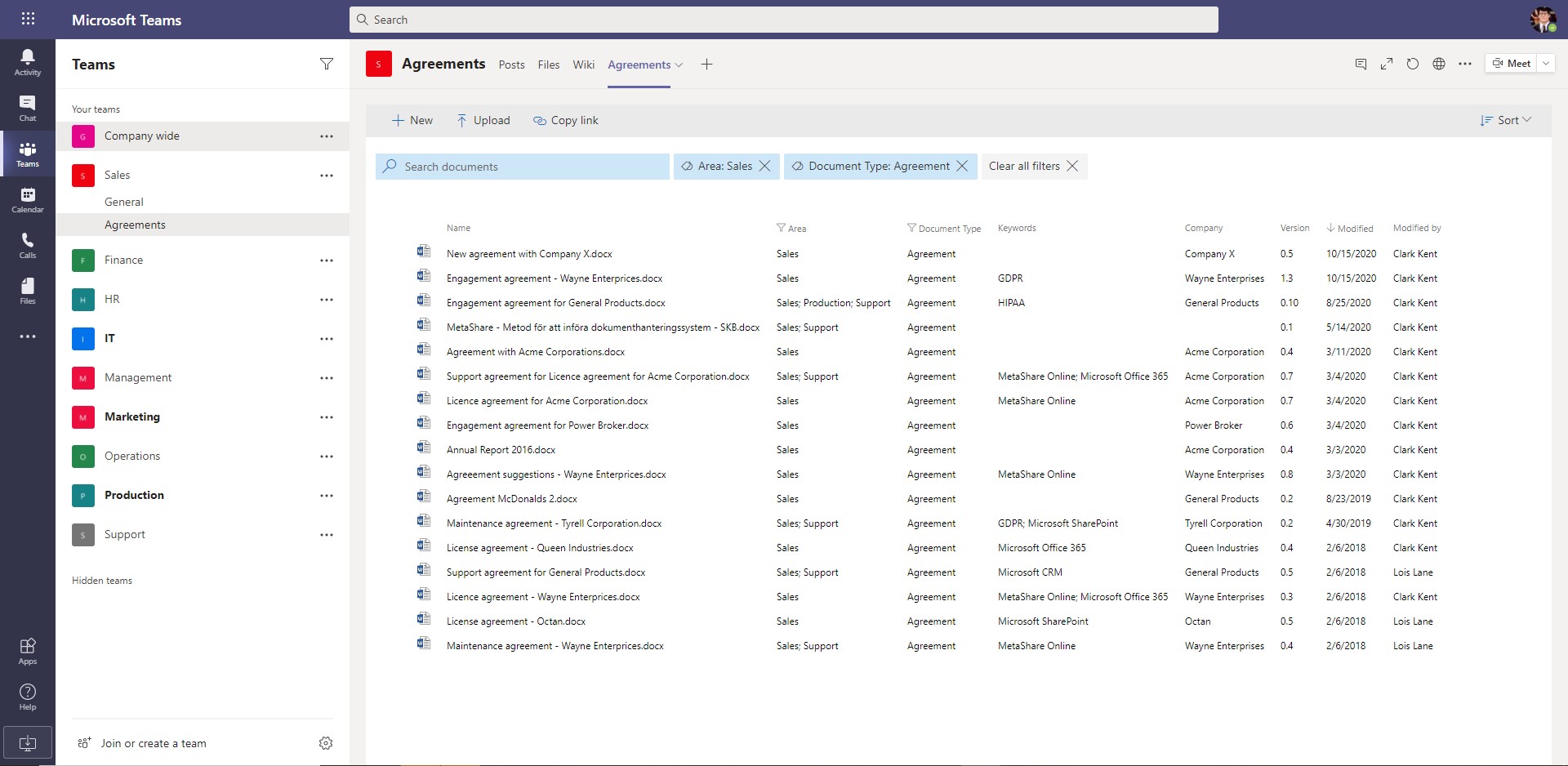This screenshot has height=766, width=1568.
Task: Open Maintenance agreement - Tyrell Corporation.docx
Action: click(x=554, y=523)
